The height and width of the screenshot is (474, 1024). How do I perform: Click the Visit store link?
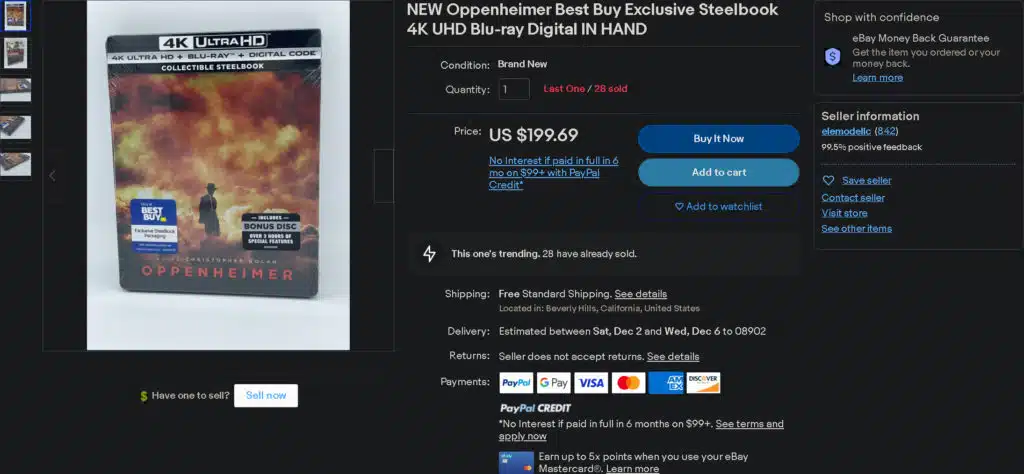(x=844, y=213)
